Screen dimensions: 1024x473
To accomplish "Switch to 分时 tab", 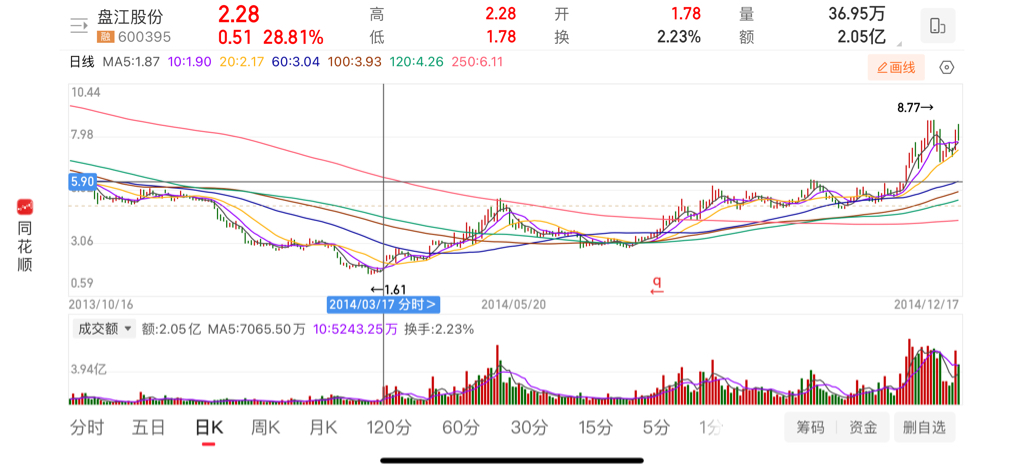I will 87,428.
